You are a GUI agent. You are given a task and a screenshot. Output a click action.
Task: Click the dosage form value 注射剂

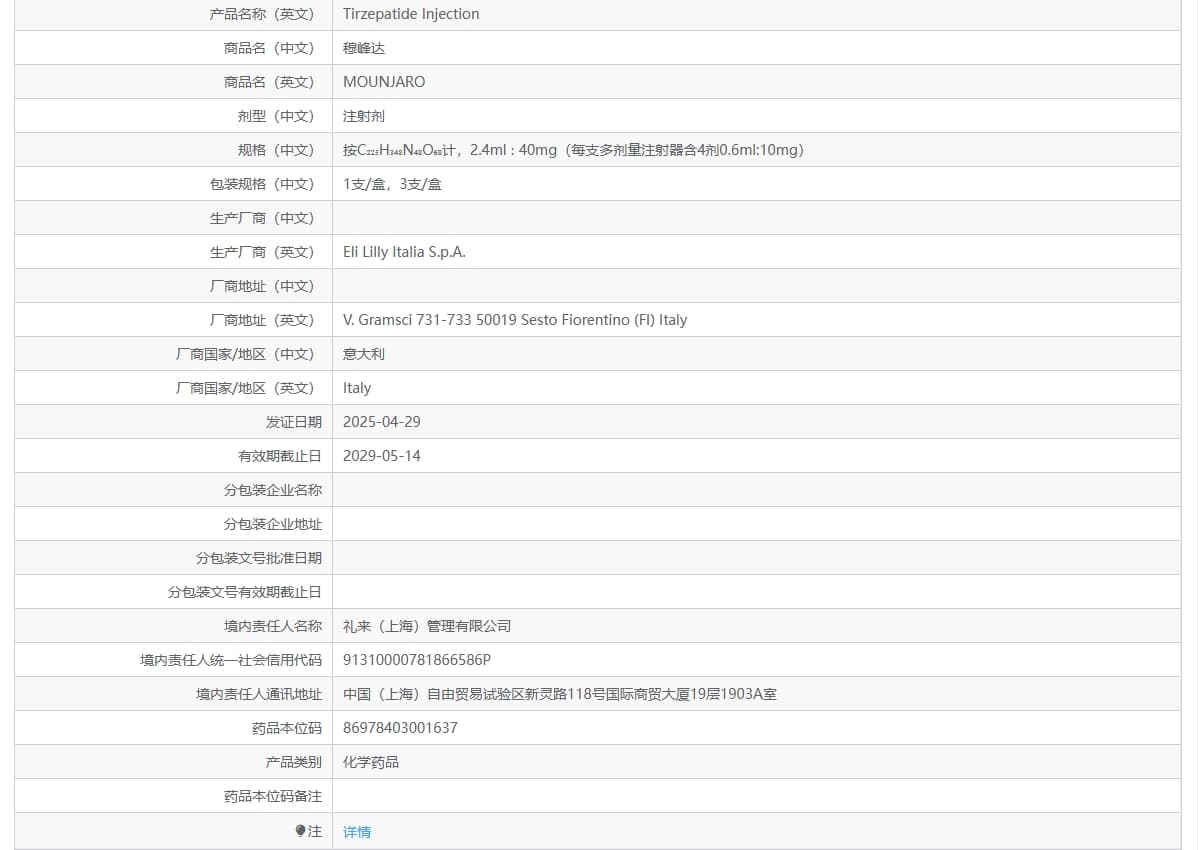[364, 116]
